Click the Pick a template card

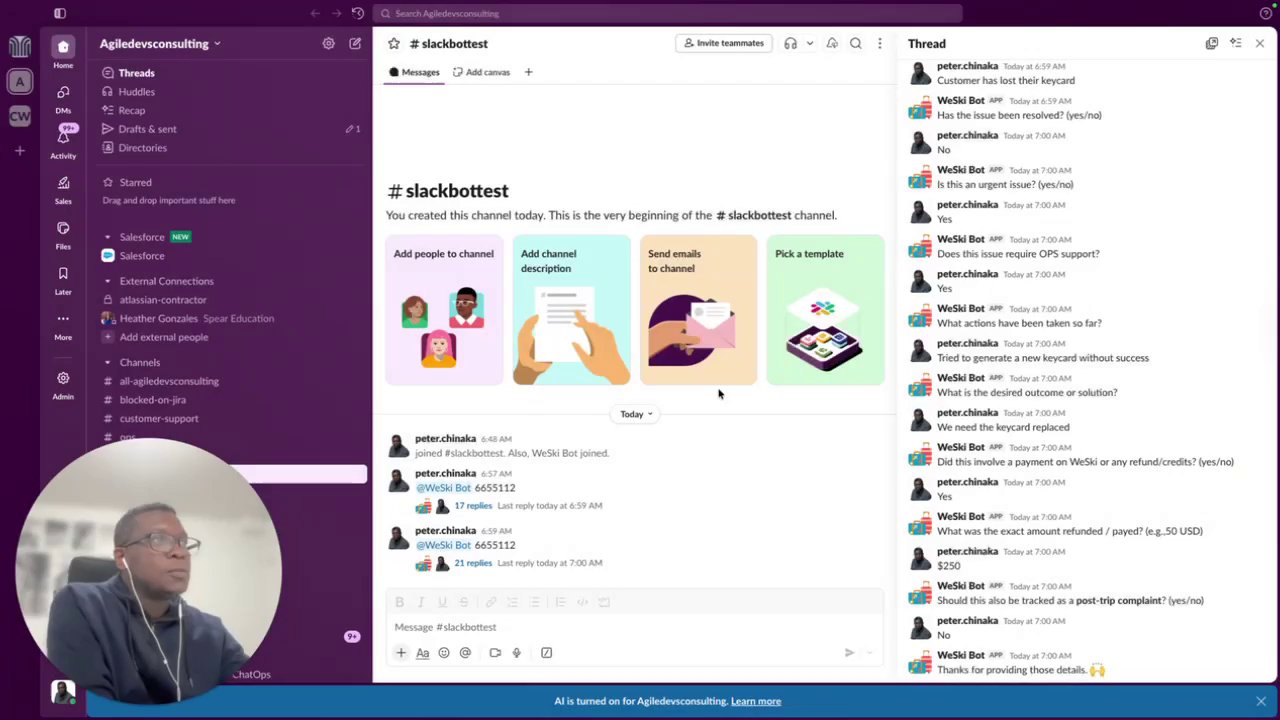[x=826, y=310]
